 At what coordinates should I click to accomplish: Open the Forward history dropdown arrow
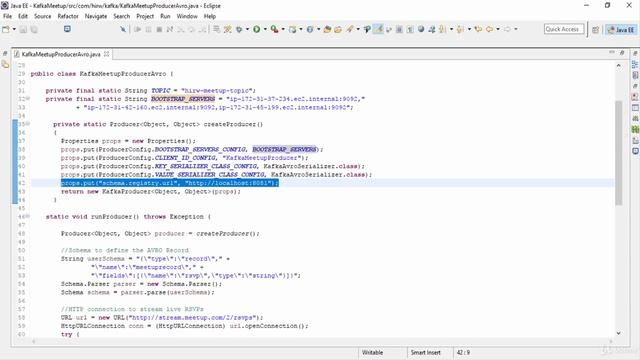point(516,29)
